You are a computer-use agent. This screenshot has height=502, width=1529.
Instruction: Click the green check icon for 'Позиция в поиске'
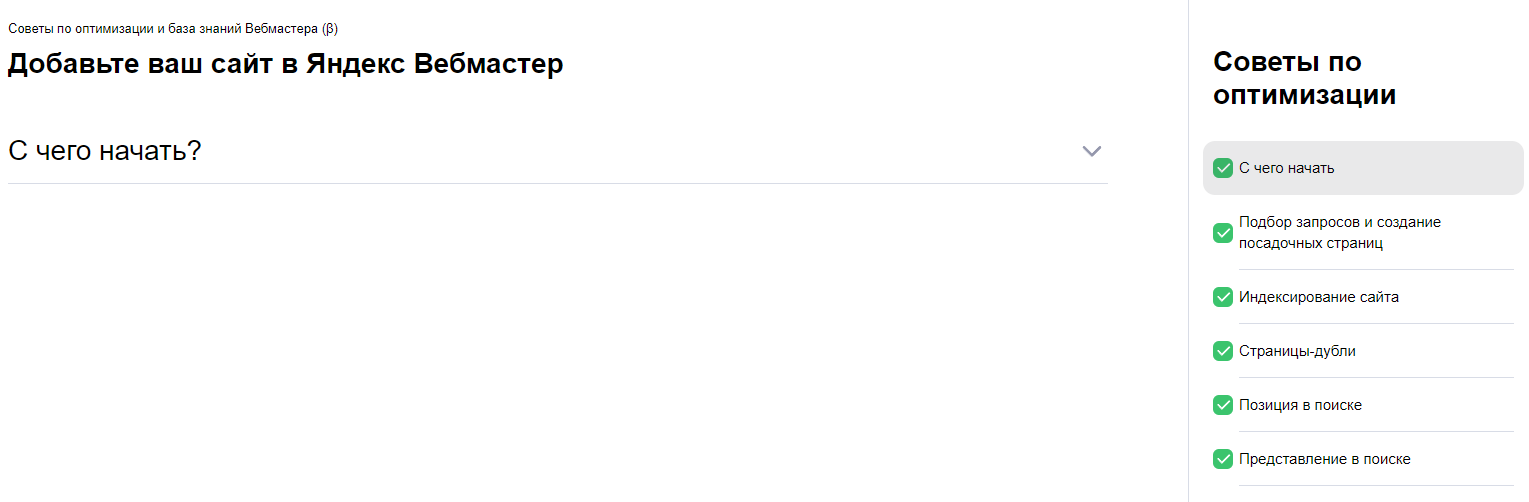point(1222,405)
